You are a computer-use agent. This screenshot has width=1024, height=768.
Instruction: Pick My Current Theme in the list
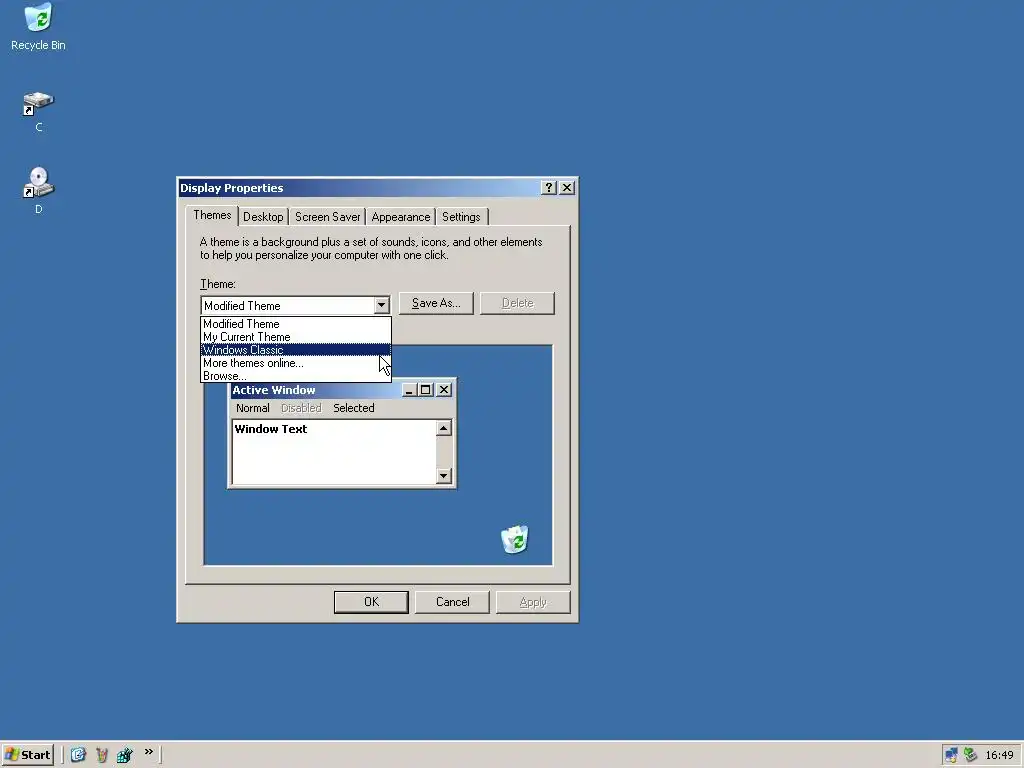click(296, 337)
